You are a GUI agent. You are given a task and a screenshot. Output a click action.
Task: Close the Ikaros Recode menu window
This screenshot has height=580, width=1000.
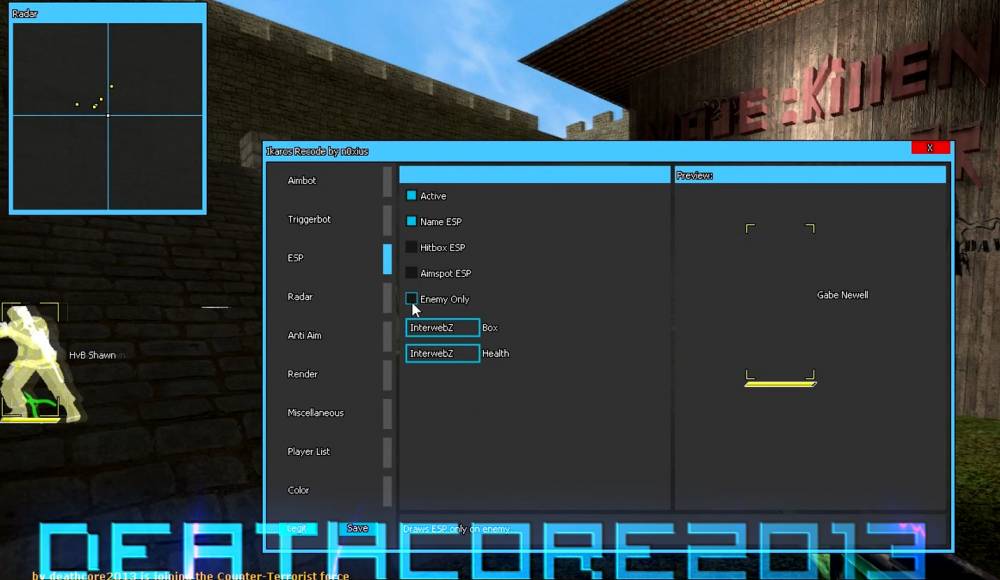930,148
